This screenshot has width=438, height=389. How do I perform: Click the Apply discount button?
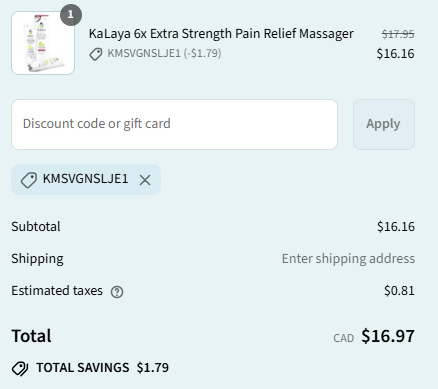384,124
